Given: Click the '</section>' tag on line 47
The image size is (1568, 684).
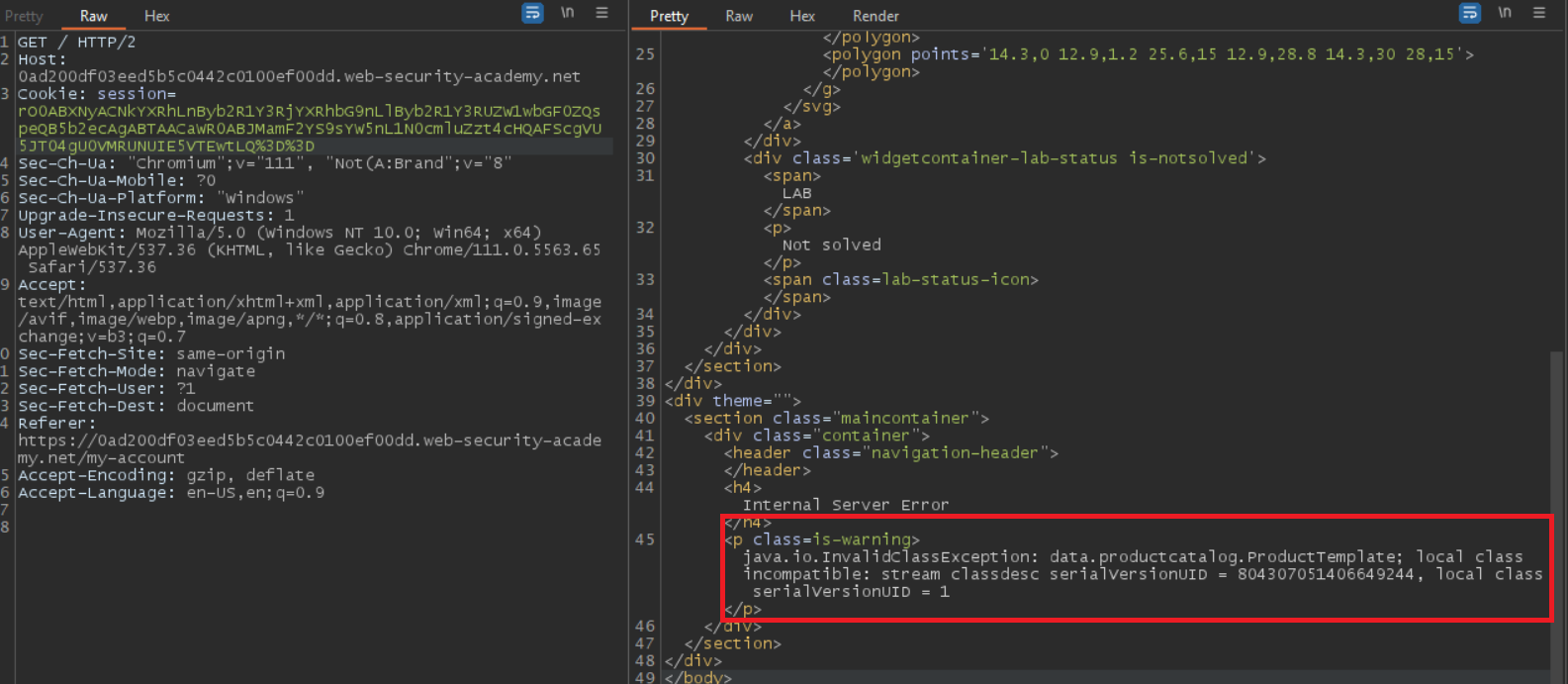Looking at the screenshot, I should coord(732,643).
